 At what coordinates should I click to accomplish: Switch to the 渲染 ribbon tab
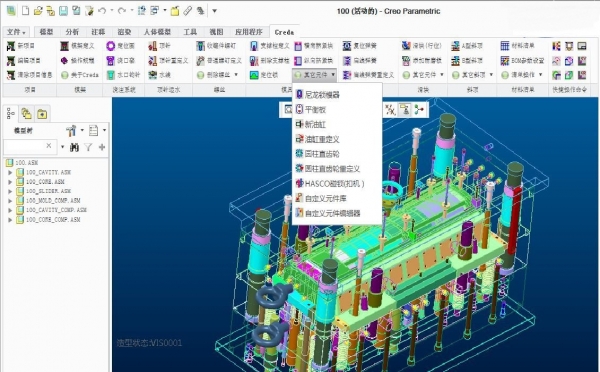click(124, 32)
